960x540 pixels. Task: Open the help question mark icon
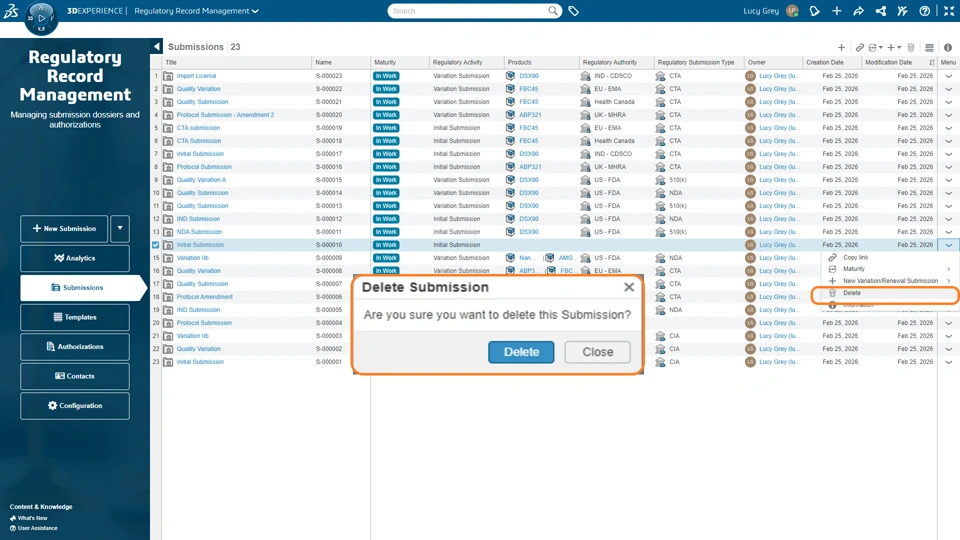click(x=924, y=11)
